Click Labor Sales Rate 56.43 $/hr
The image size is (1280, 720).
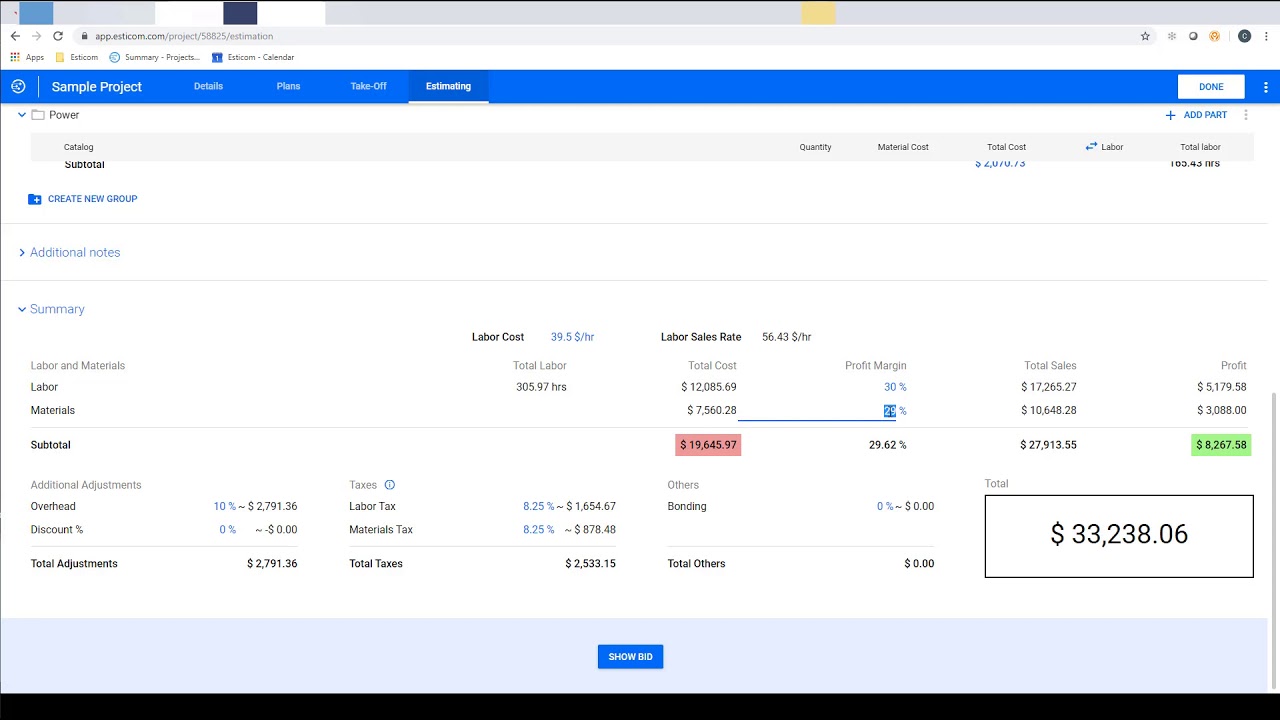[786, 337]
